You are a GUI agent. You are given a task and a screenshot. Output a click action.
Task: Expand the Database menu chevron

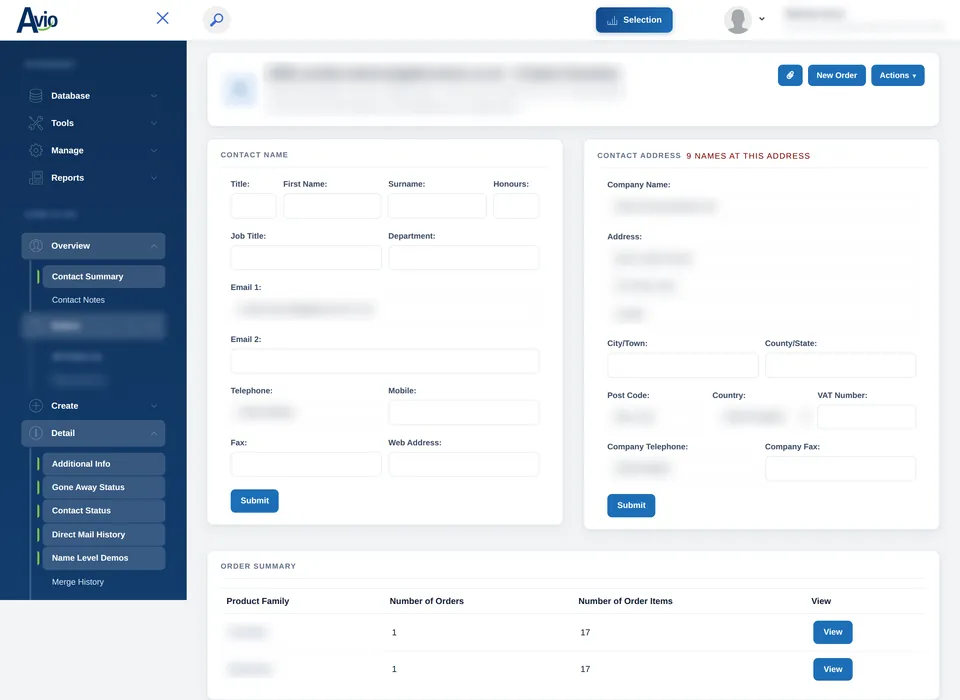pos(154,96)
